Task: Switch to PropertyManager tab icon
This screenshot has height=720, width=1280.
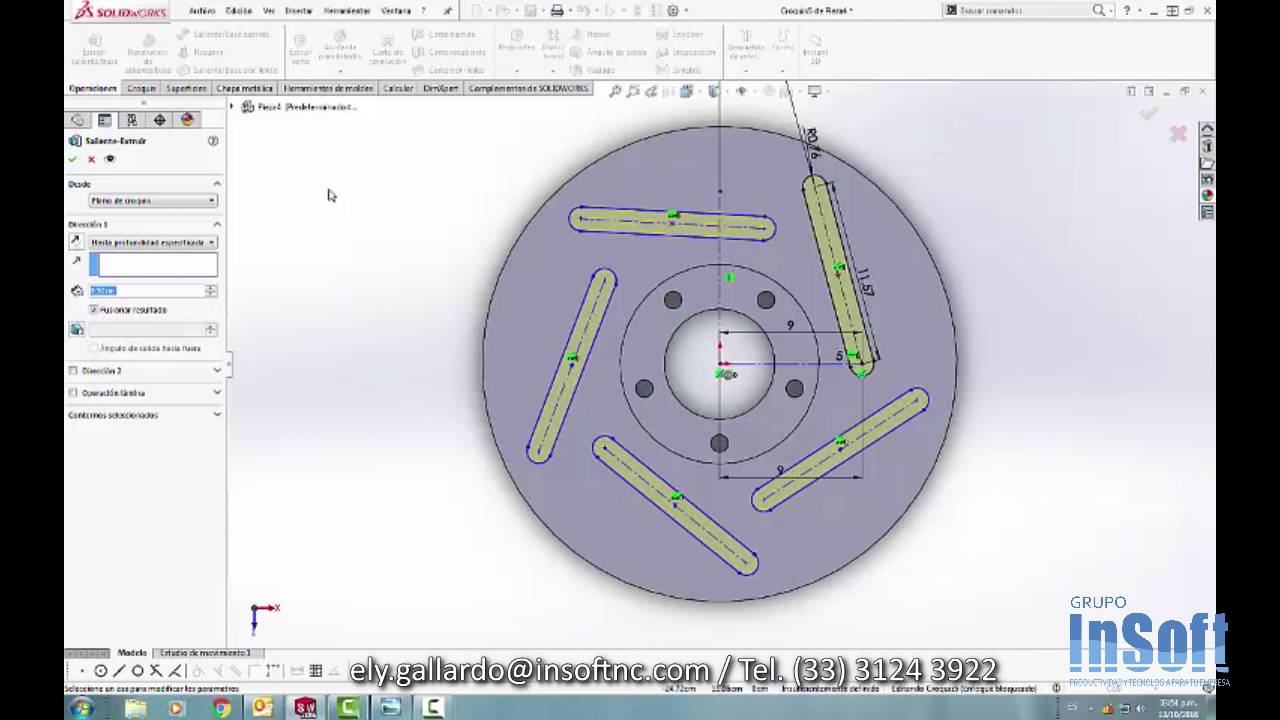Action: coord(104,120)
